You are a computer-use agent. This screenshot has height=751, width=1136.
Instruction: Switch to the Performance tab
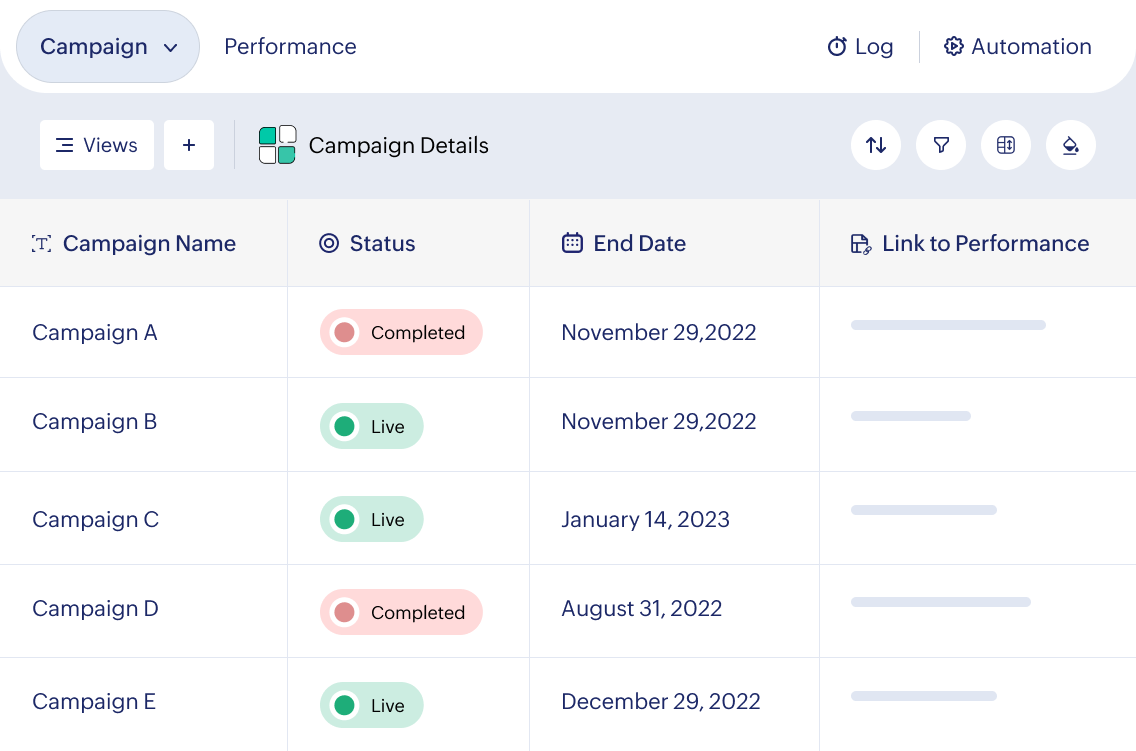click(x=290, y=47)
